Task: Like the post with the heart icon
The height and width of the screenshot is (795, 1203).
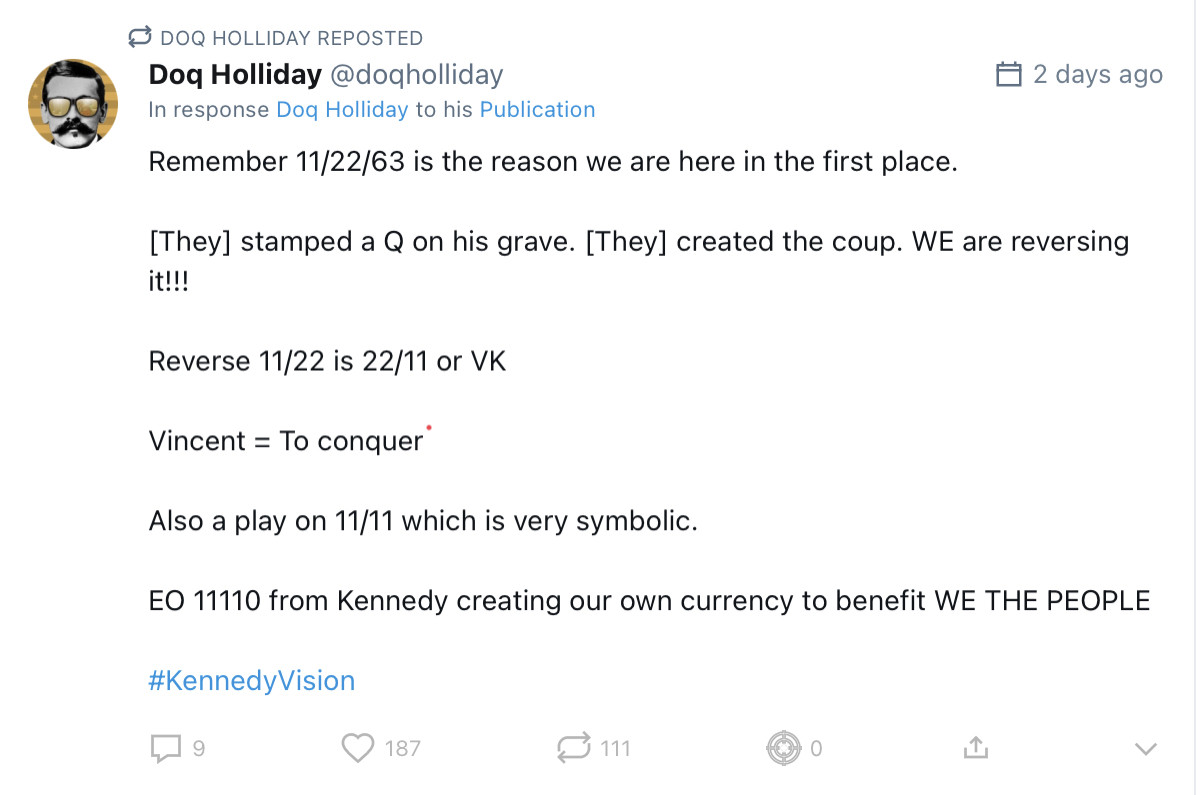Action: click(x=357, y=747)
